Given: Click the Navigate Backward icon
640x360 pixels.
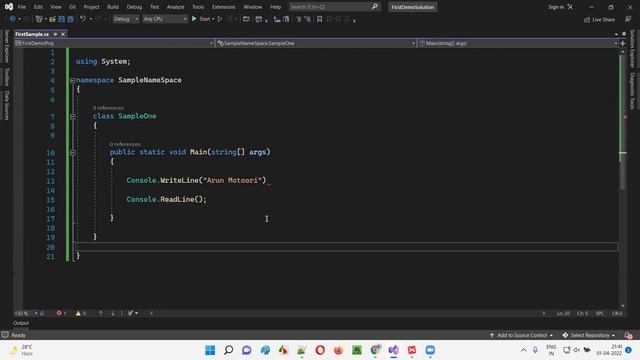Looking at the screenshot, I should tap(13, 19).
